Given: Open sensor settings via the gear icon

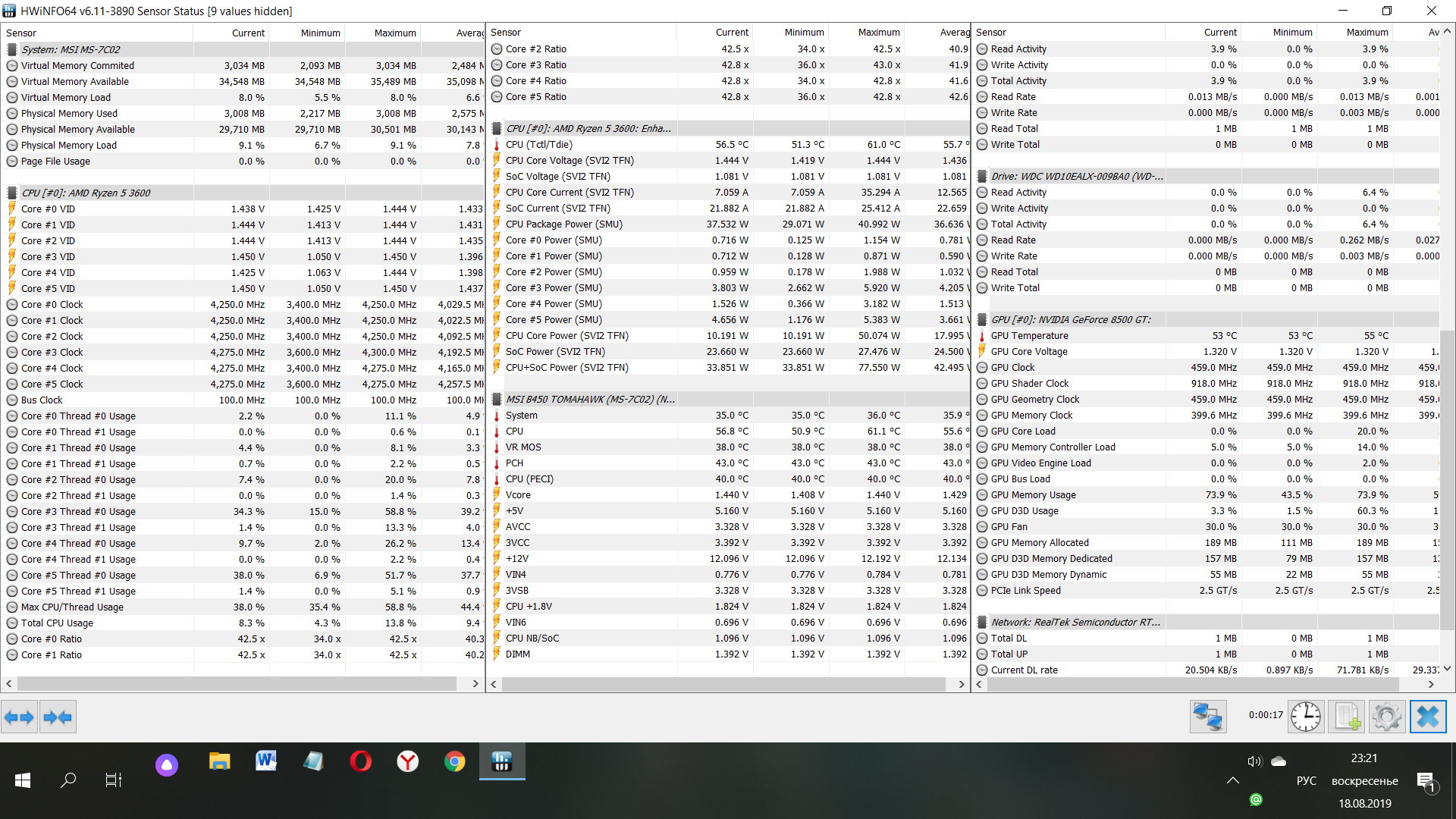Looking at the screenshot, I should tap(1386, 717).
